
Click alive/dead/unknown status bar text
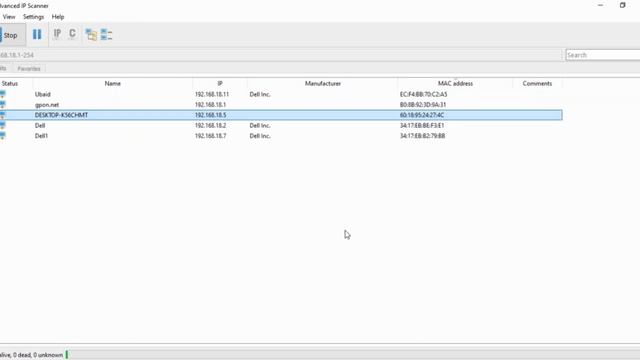pyautogui.click(x=31, y=355)
